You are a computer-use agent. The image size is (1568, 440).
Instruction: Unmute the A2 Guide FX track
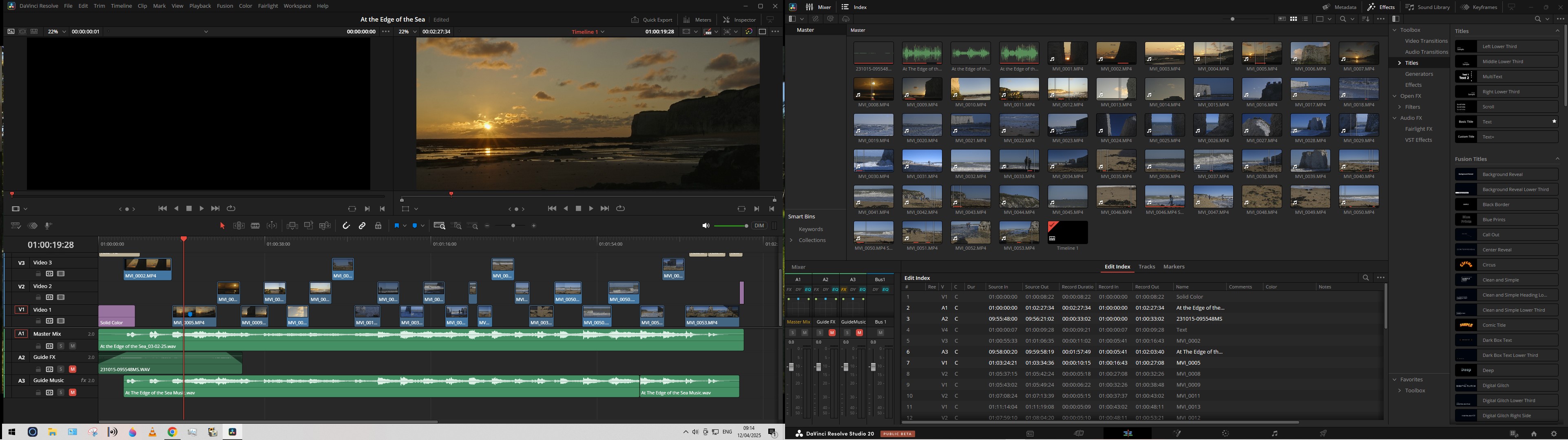[73, 370]
